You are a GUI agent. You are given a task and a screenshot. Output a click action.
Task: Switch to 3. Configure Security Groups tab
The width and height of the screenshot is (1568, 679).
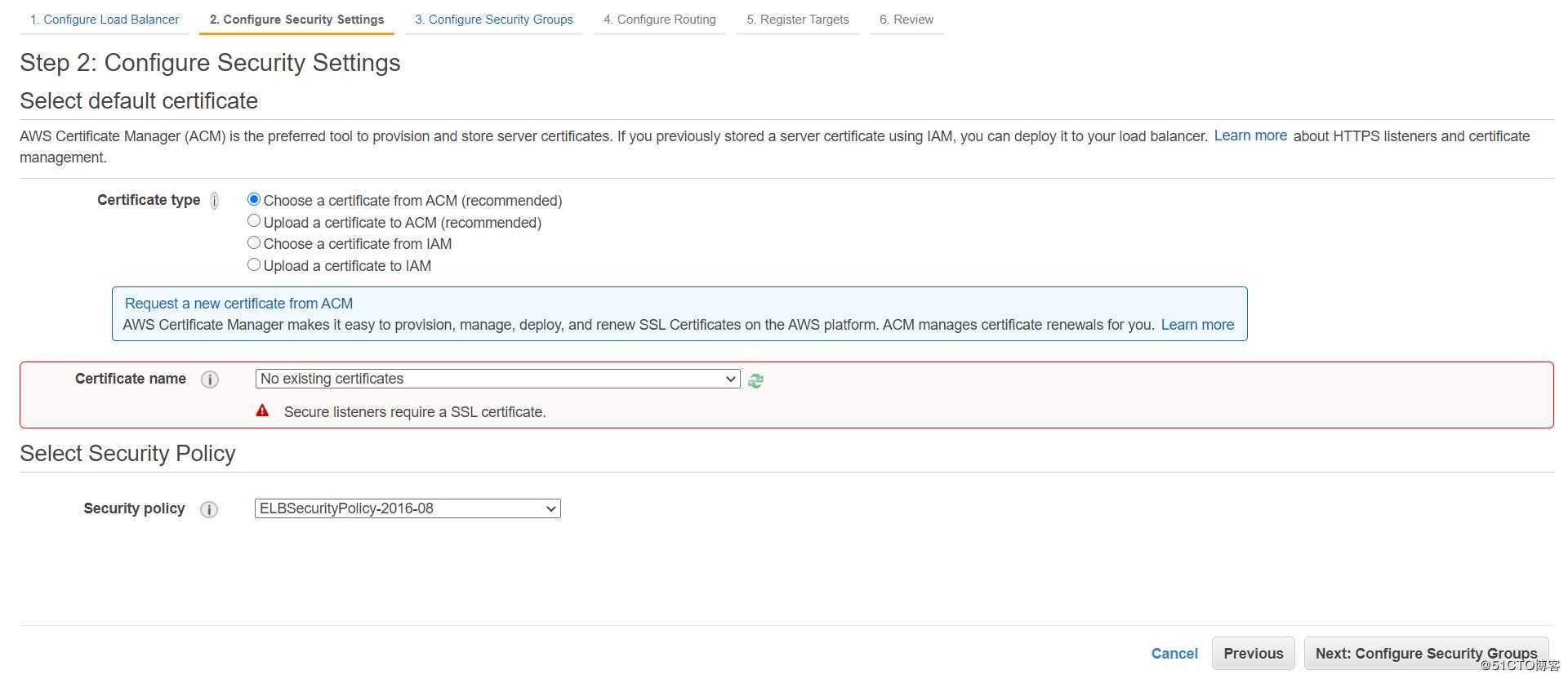[494, 20]
